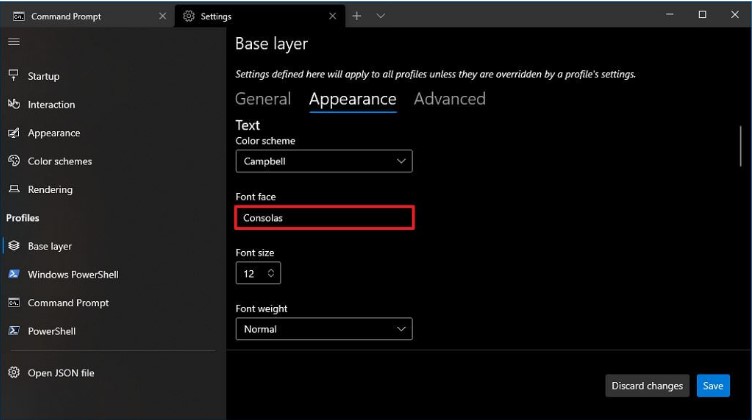Open the new tab profile dropdown chevron
Image resolution: width=753 pixels, height=420 pixels.
click(x=381, y=16)
